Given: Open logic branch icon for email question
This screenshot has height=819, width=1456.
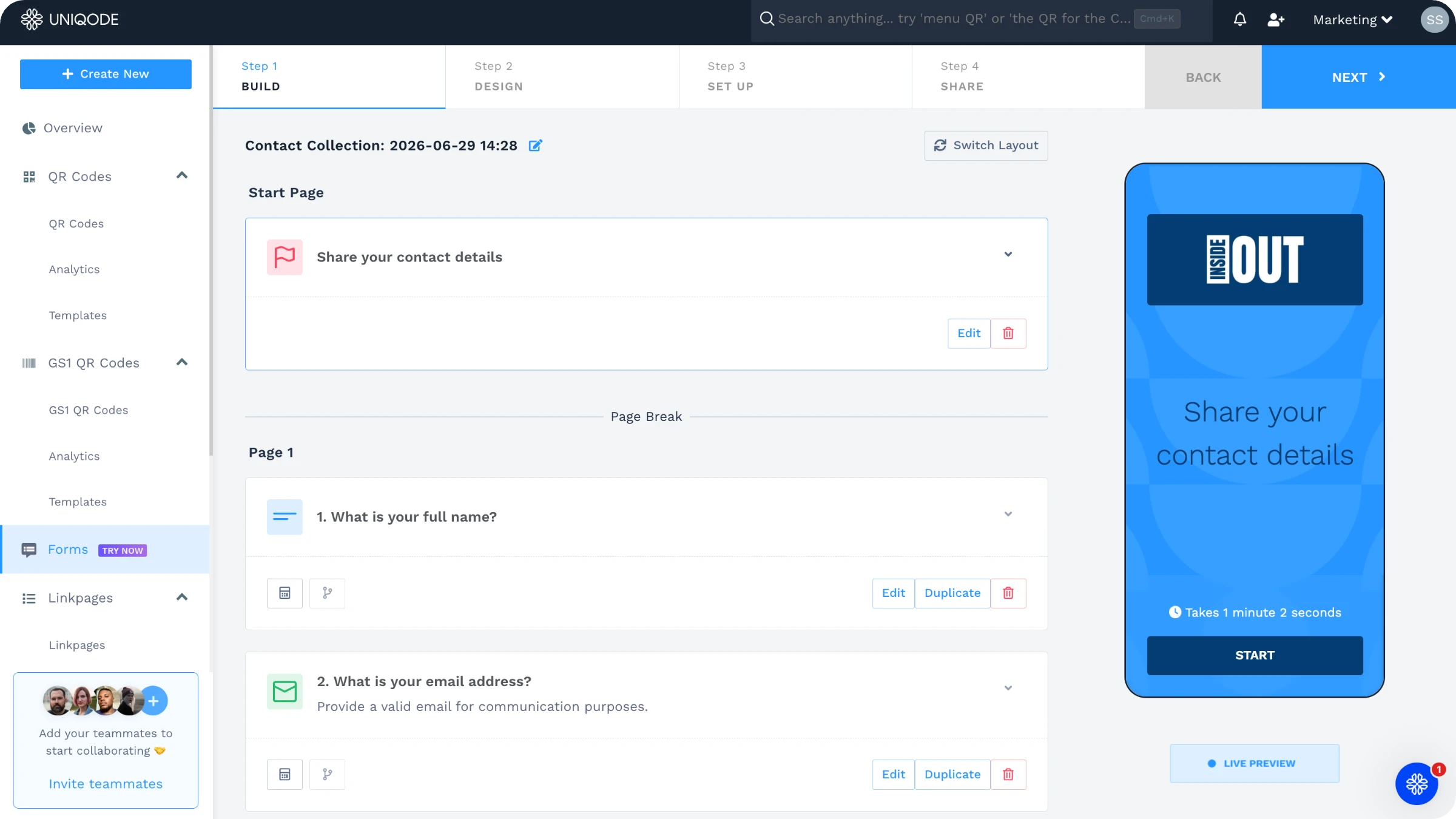Looking at the screenshot, I should [x=327, y=774].
